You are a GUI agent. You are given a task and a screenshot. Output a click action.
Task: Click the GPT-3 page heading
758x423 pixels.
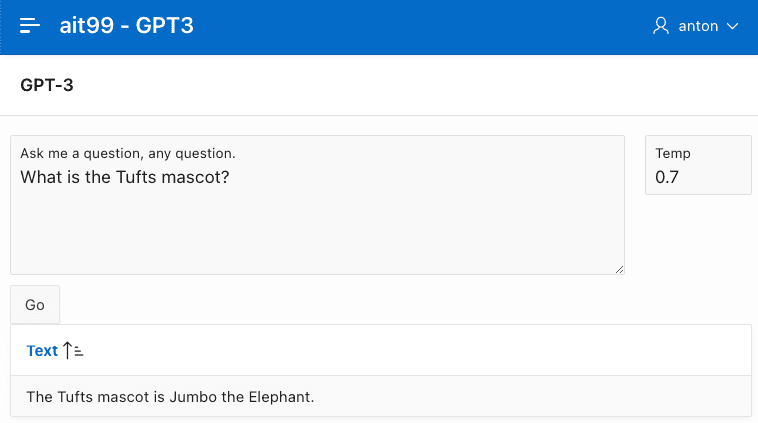coord(47,85)
